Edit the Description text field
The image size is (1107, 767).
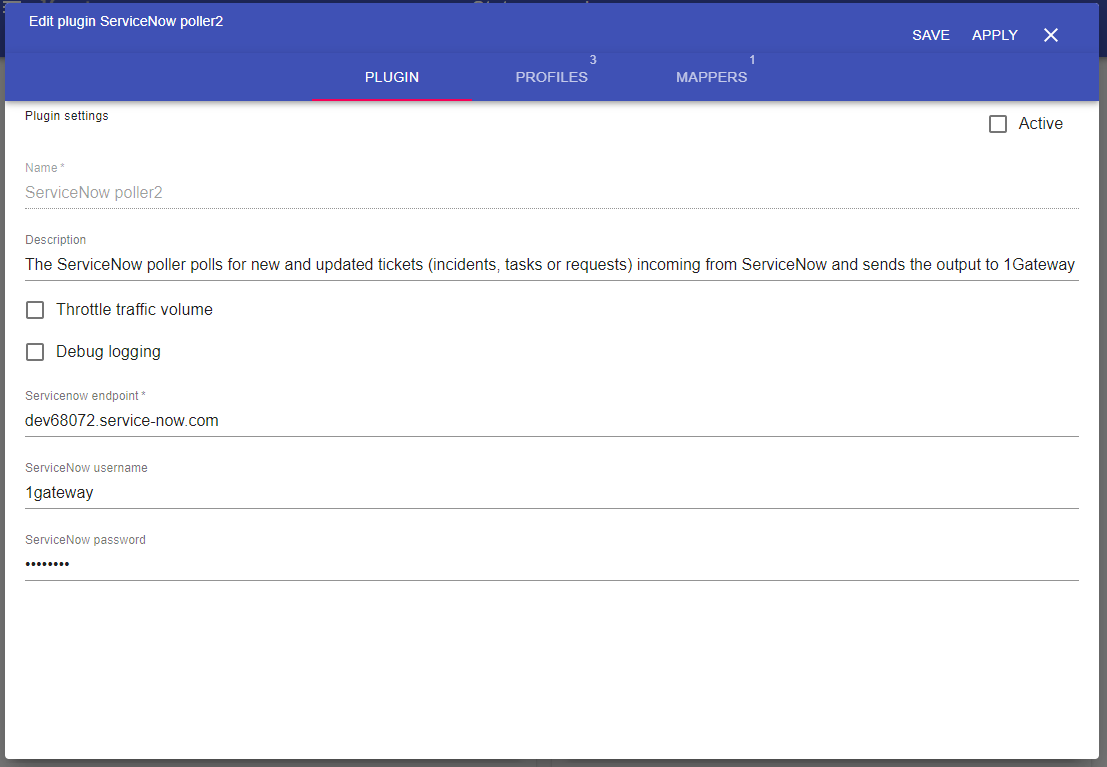(x=551, y=265)
